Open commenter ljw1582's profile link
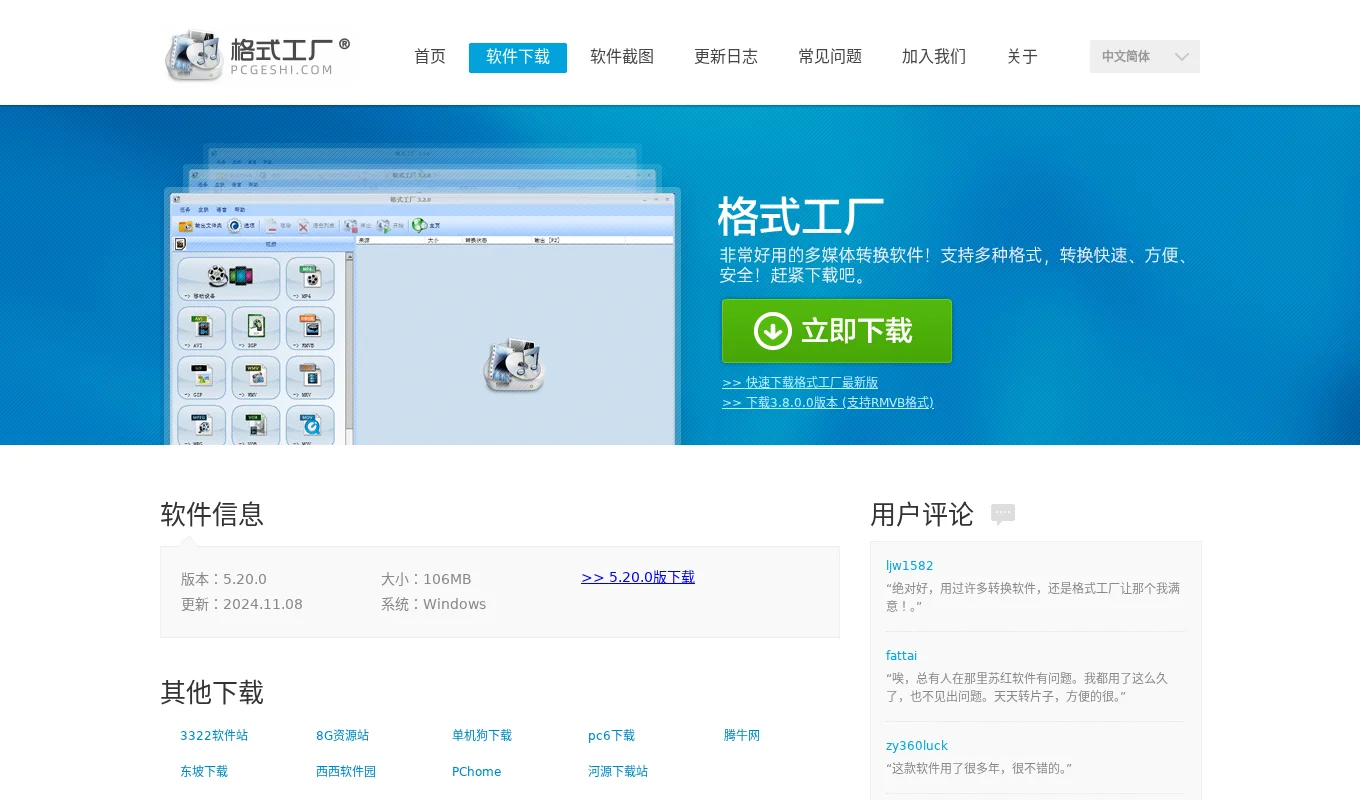Viewport: 1360px width, 800px height. click(x=908, y=565)
